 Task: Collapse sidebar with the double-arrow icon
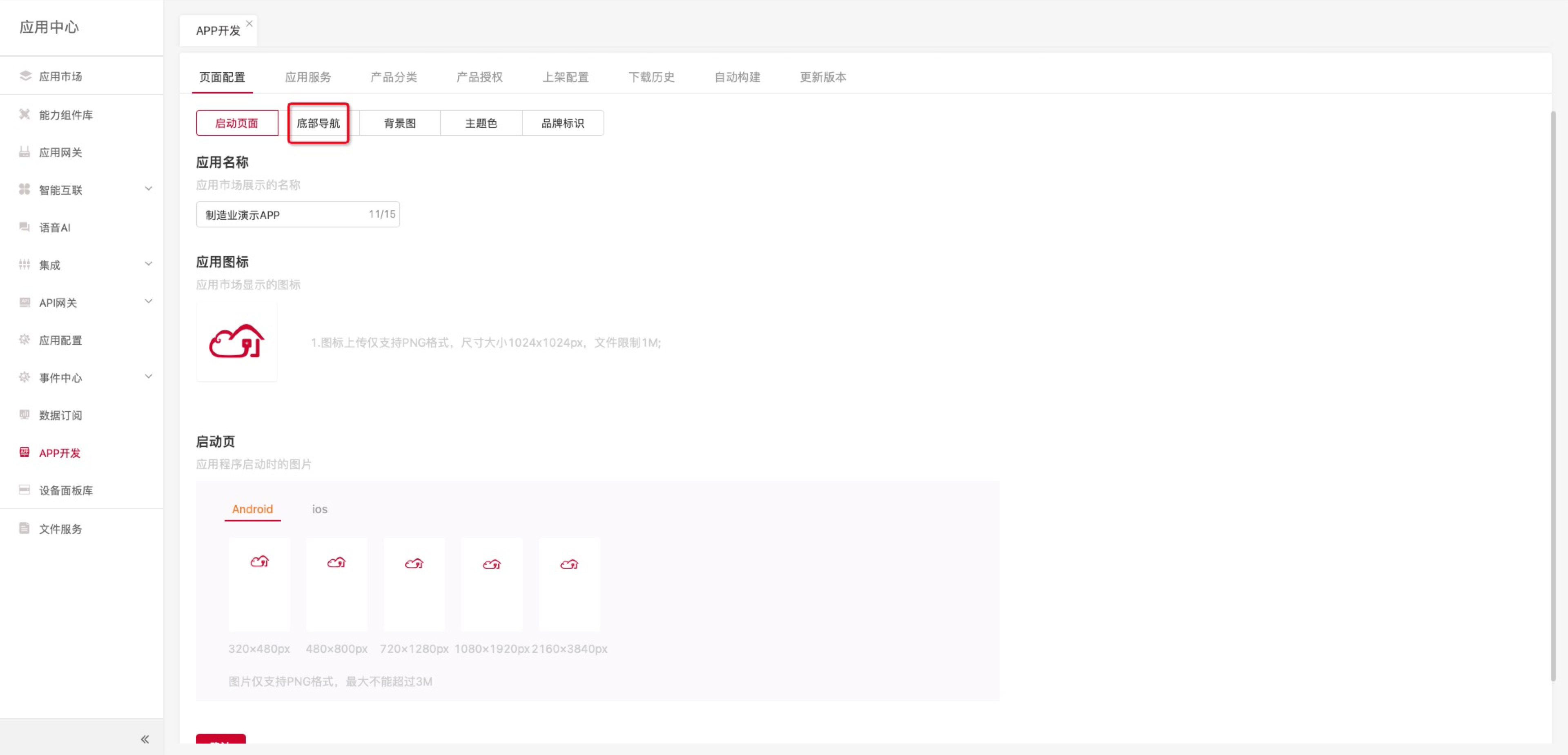pyautogui.click(x=145, y=739)
